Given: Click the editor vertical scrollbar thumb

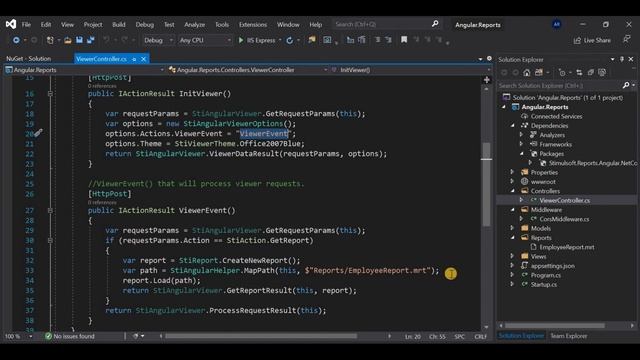Looking at the screenshot, I should pyautogui.click(x=486, y=183).
